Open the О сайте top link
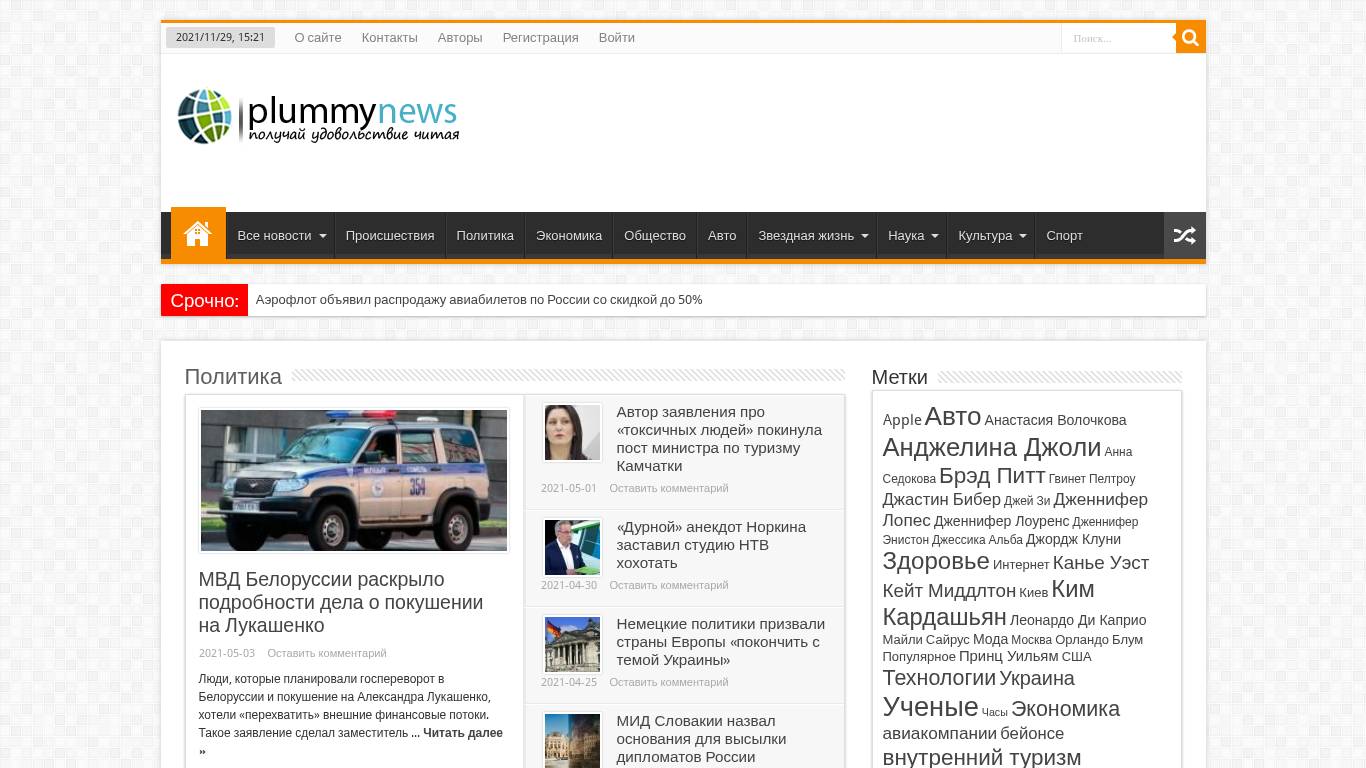 tap(318, 38)
